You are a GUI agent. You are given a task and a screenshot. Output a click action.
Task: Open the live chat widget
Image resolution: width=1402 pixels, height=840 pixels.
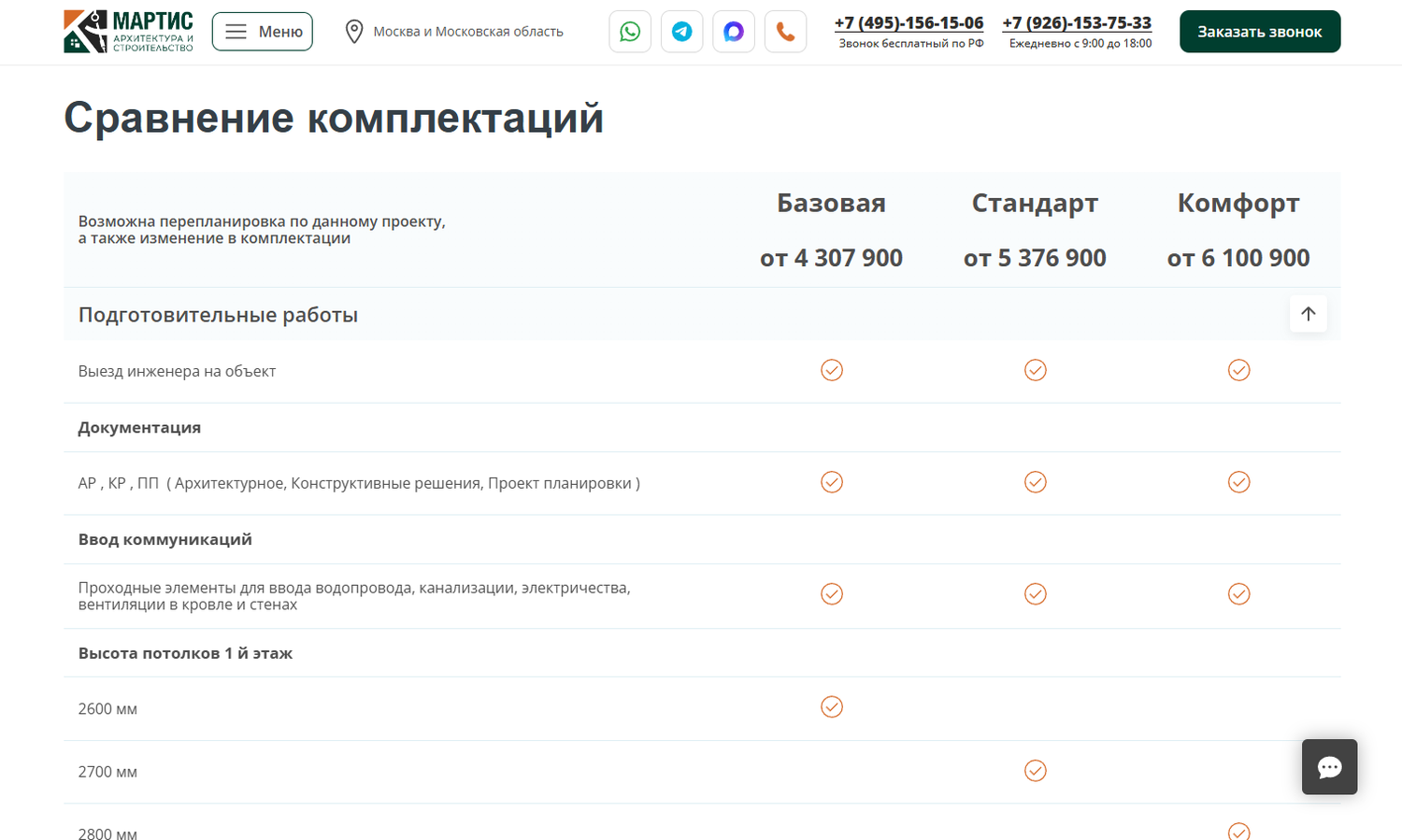click(1330, 767)
